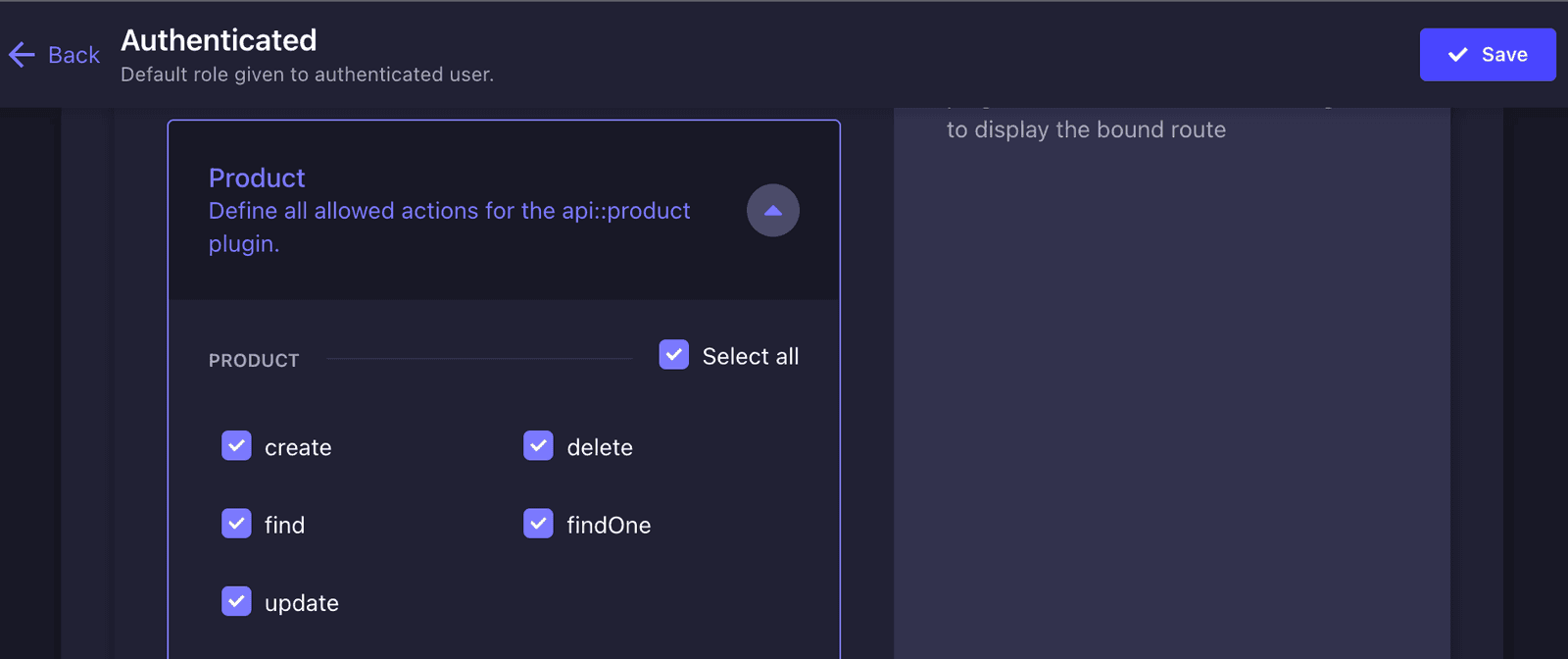
Task: Click the 'to display the bound route' text
Action: pyautogui.click(x=1086, y=129)
